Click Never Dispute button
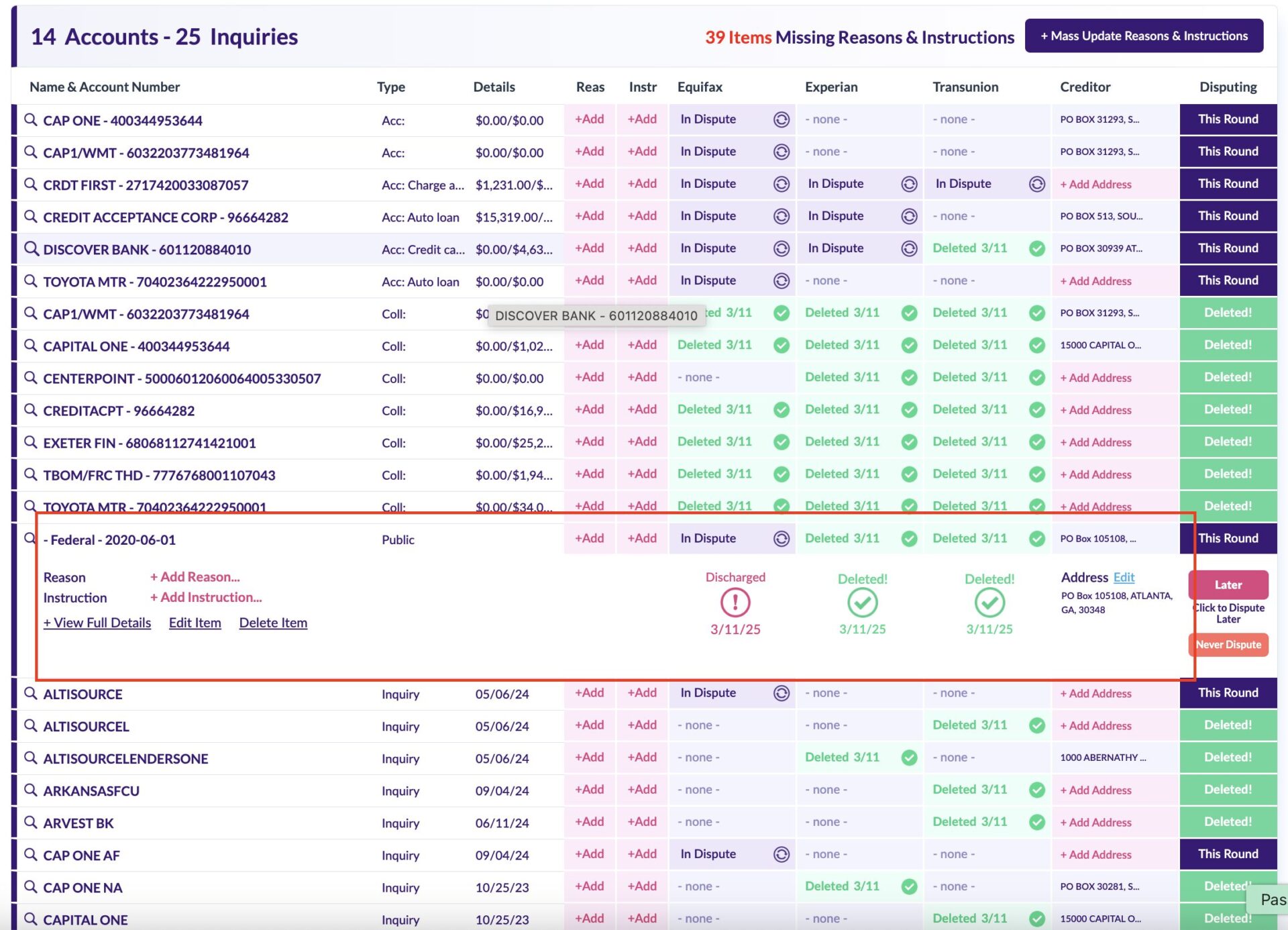This screenshot has width=1288, height=930. (1228, 644)
